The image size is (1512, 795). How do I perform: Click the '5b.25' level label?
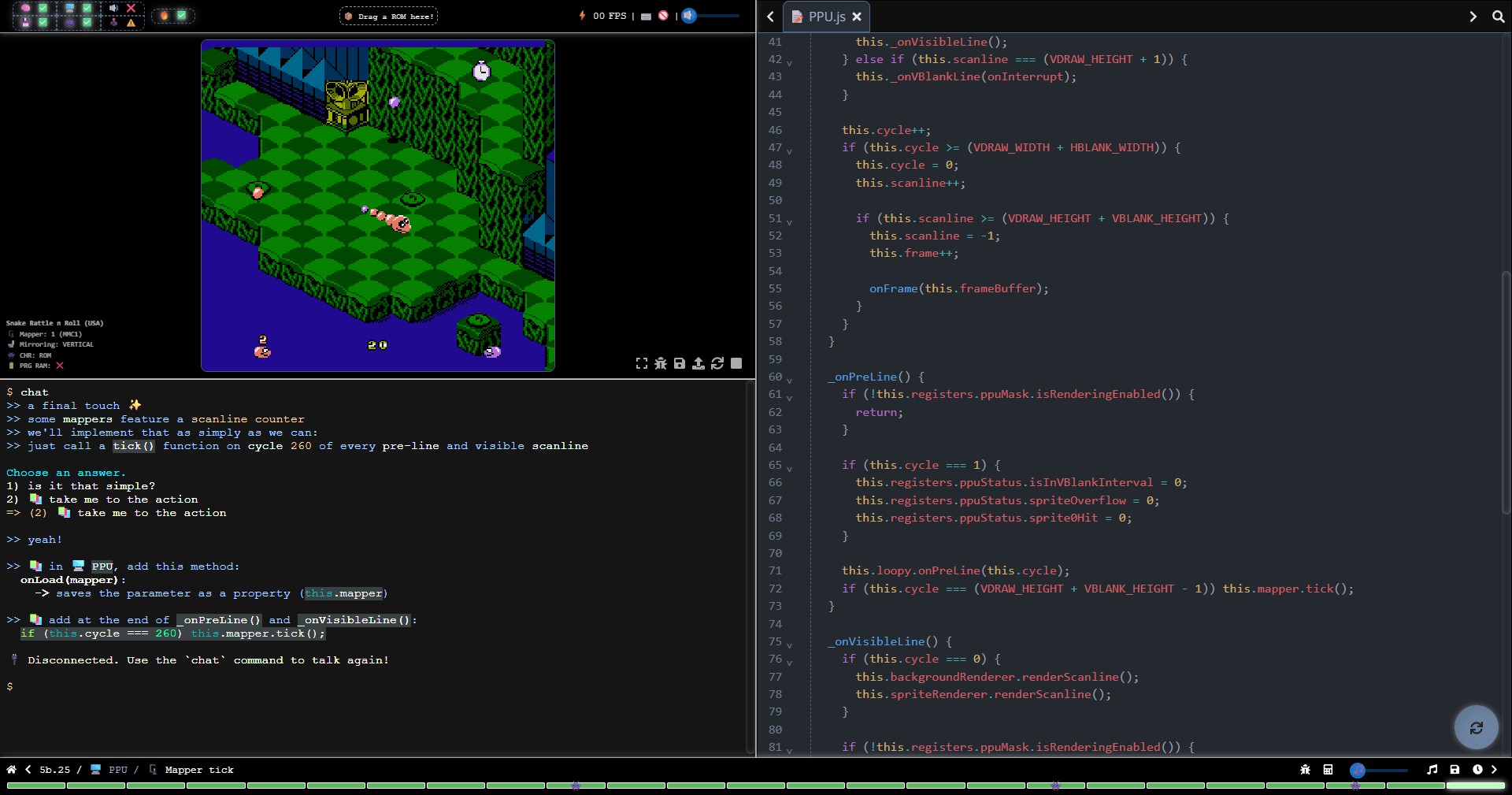(x=54, y=770)
